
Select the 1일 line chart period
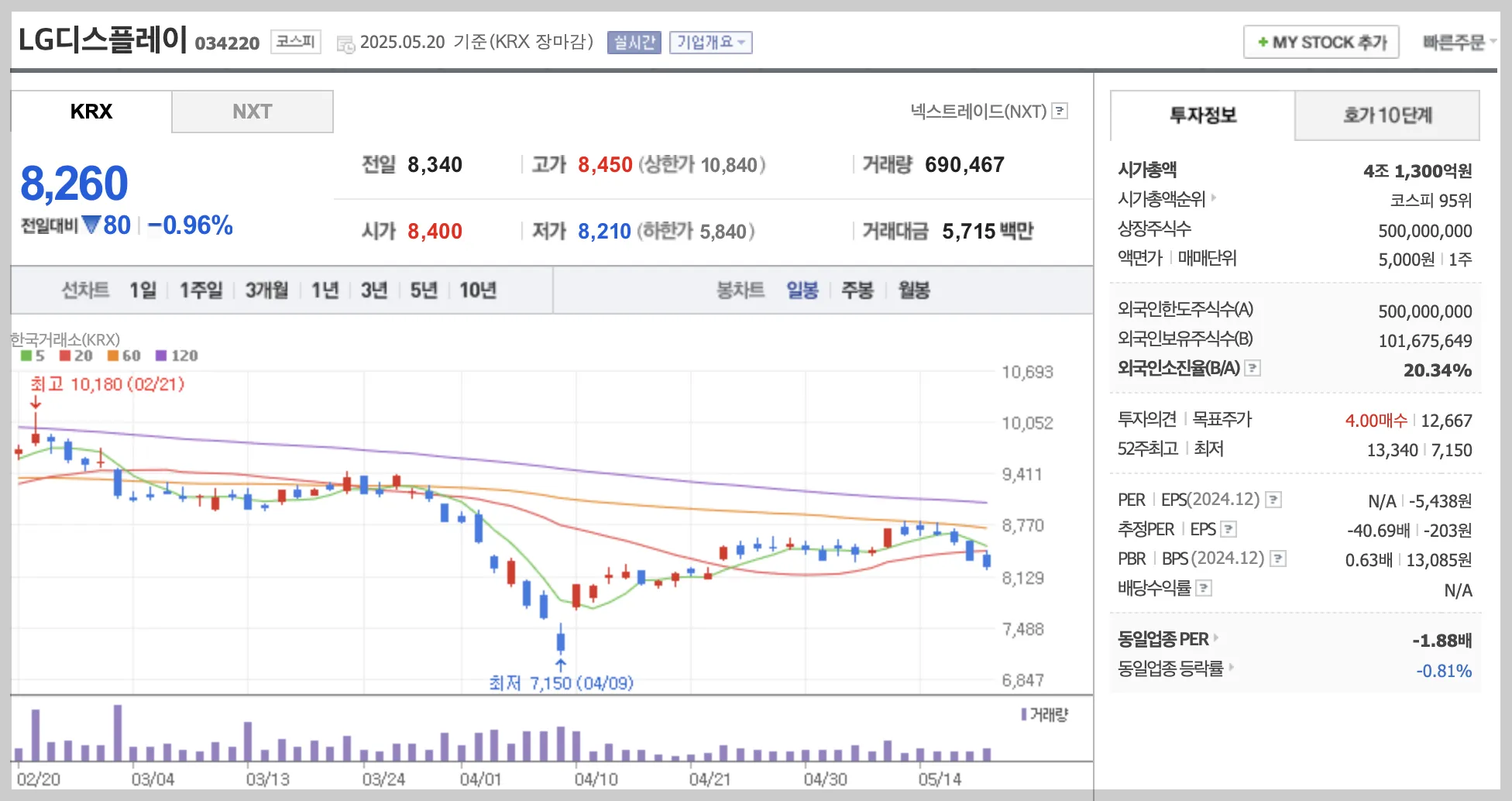[143, 290]
